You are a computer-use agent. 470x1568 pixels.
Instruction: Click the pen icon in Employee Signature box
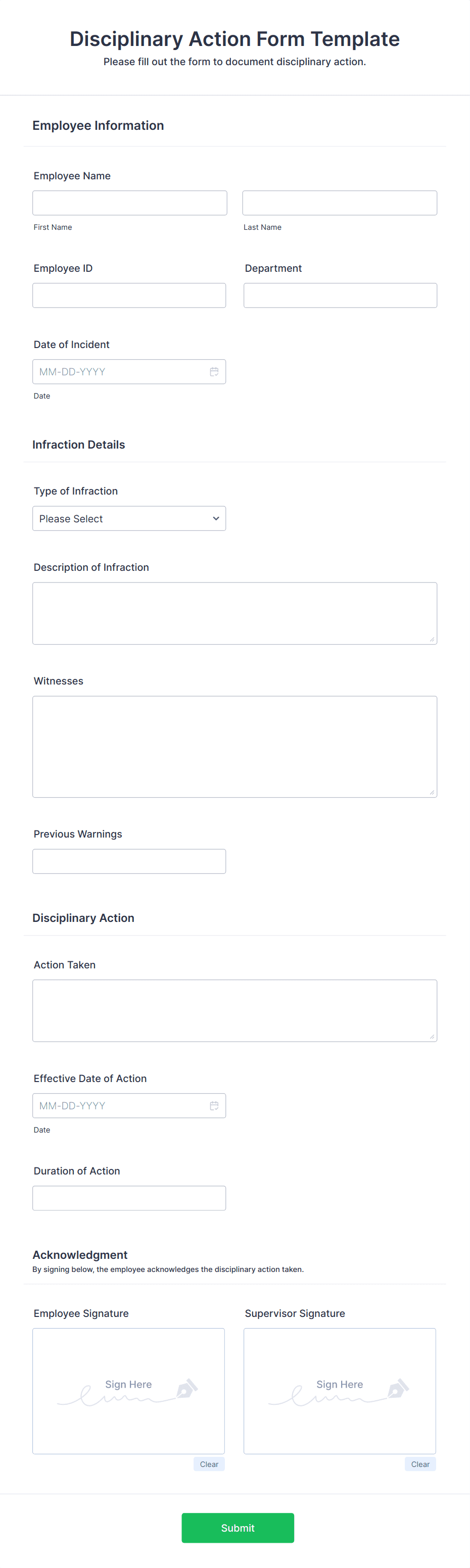pos(187,1388)
